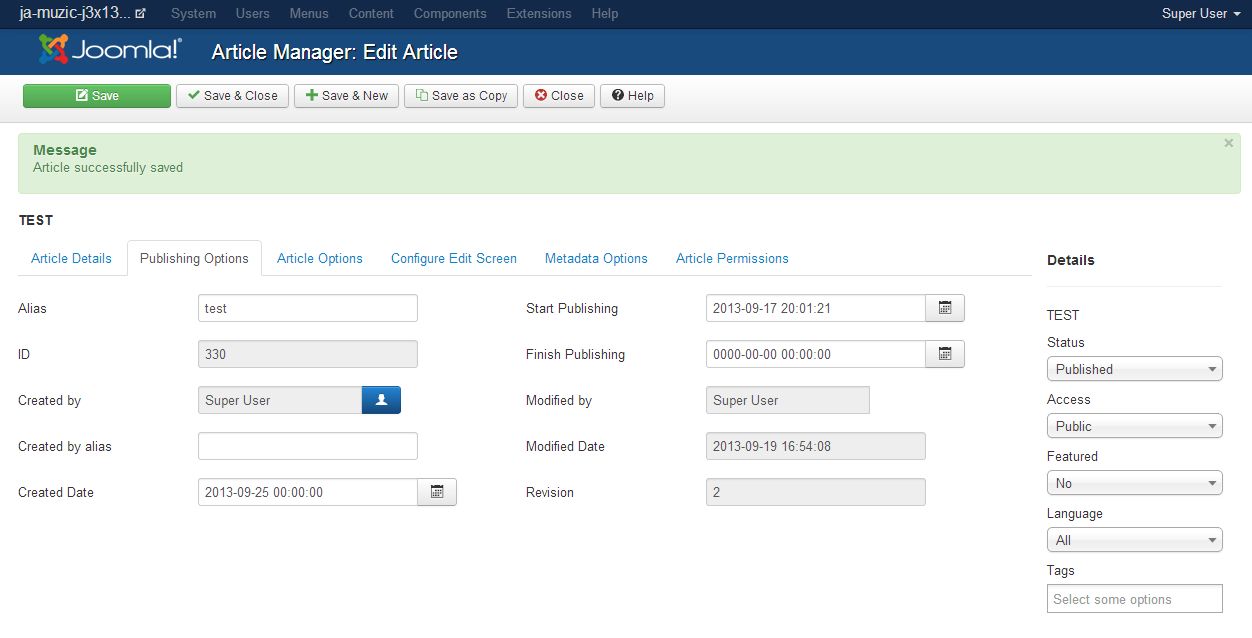Click Save & New

click(x=347, y=96)
